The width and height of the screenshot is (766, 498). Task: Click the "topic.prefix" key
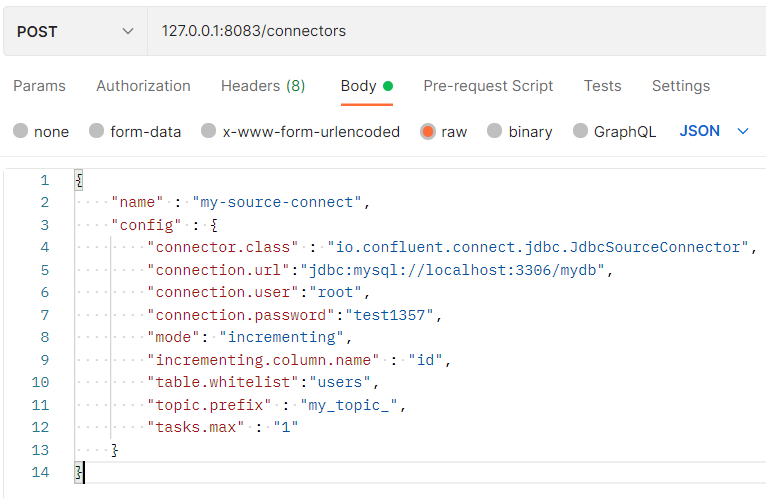click(209, 405)
